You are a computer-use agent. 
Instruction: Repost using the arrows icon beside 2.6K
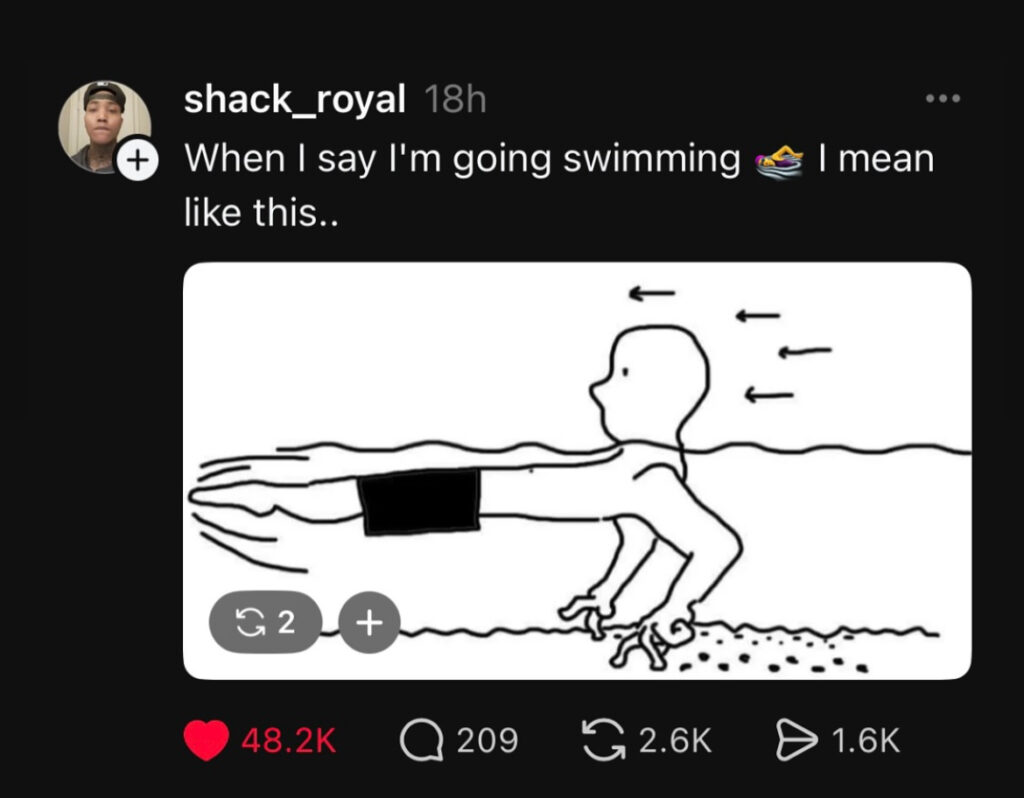click(605, 741)
